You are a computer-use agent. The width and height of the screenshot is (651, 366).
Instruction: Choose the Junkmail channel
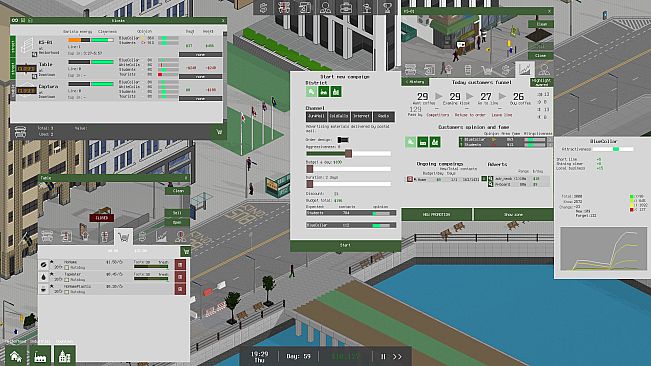pyautogui.click(x=316, y=117)
